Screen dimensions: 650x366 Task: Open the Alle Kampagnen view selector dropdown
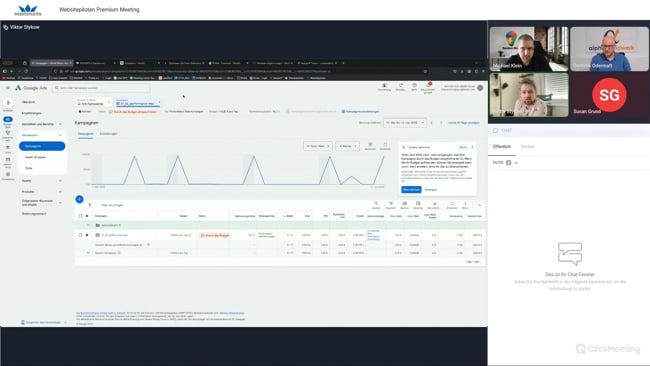click(x=94, y=102)
